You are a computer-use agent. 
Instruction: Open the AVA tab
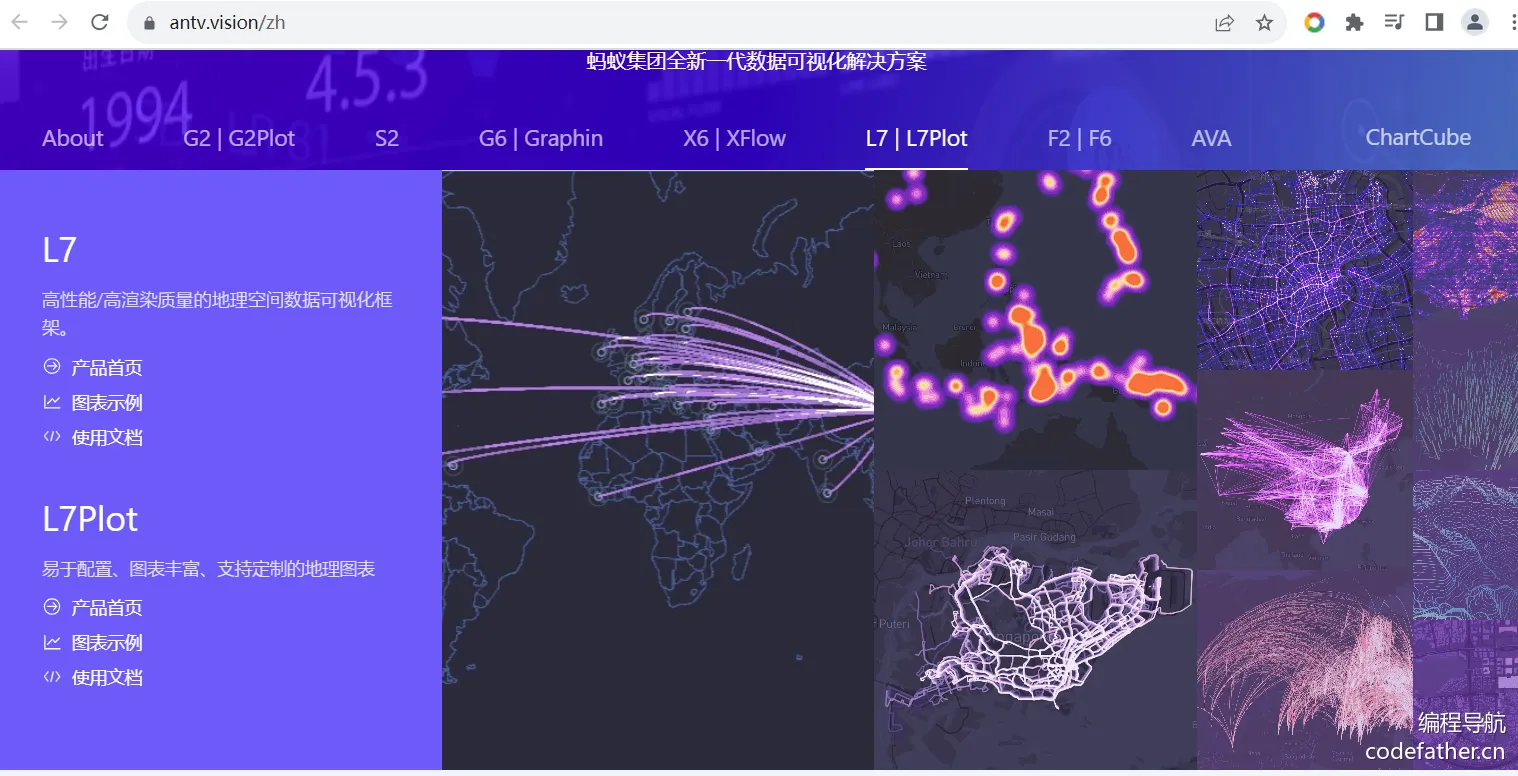[1211, 138]
